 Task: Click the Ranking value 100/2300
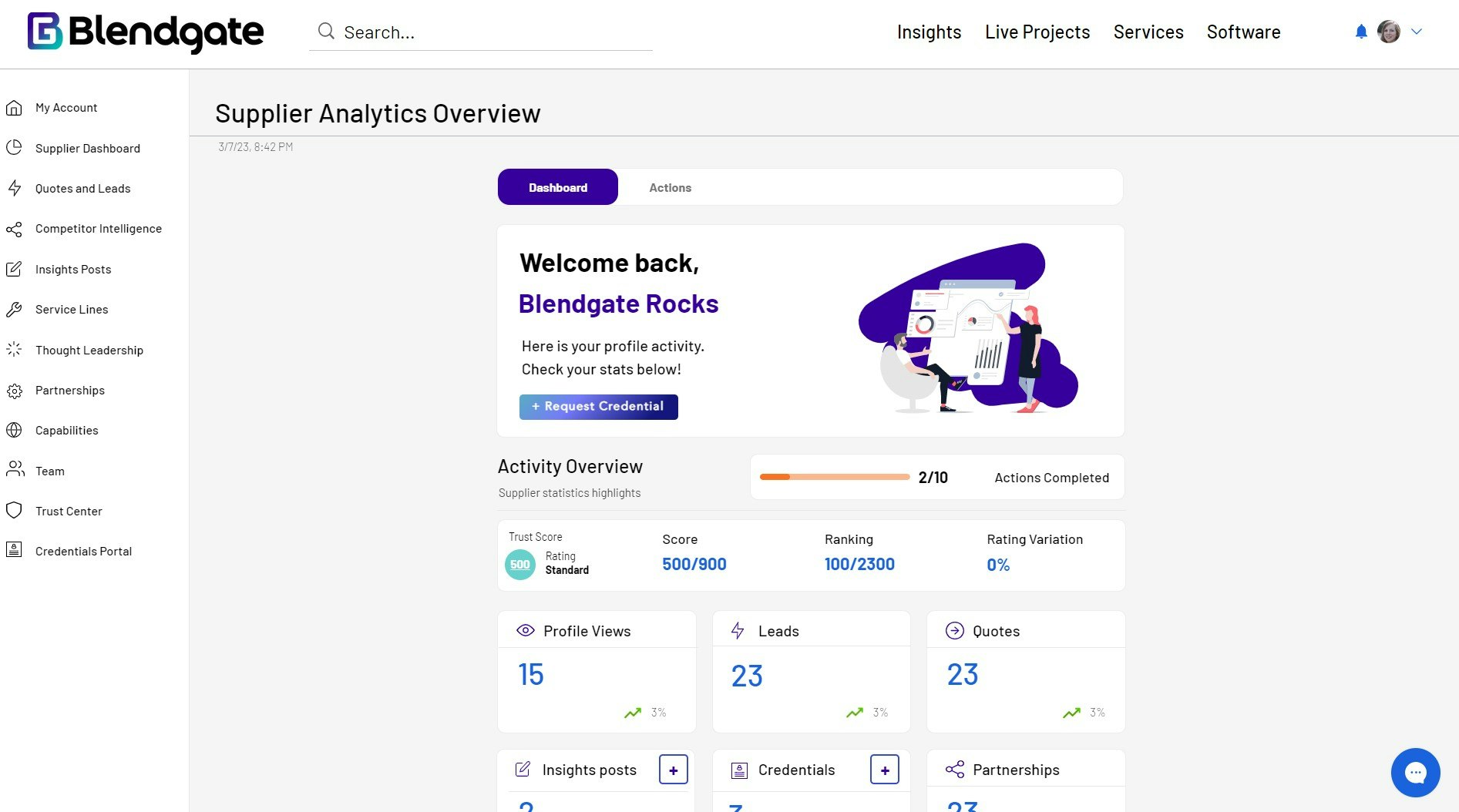(x=859, y=564)
